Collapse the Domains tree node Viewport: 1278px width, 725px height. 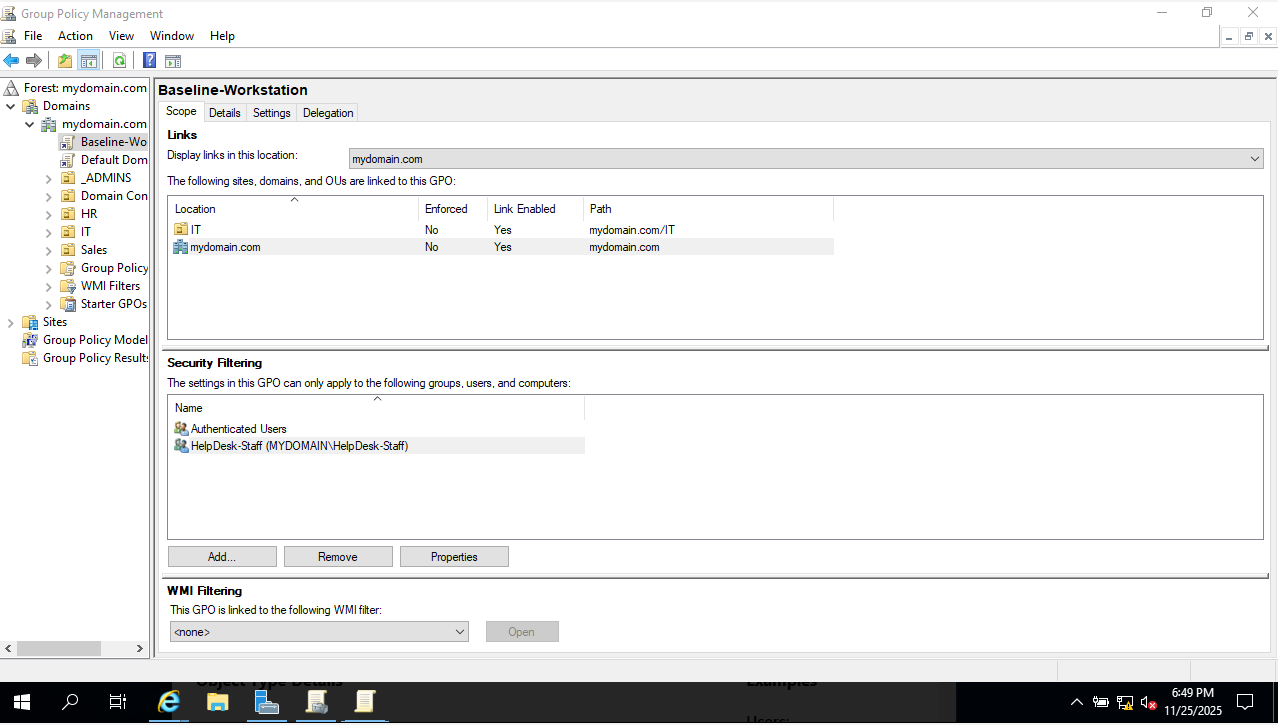11,106
